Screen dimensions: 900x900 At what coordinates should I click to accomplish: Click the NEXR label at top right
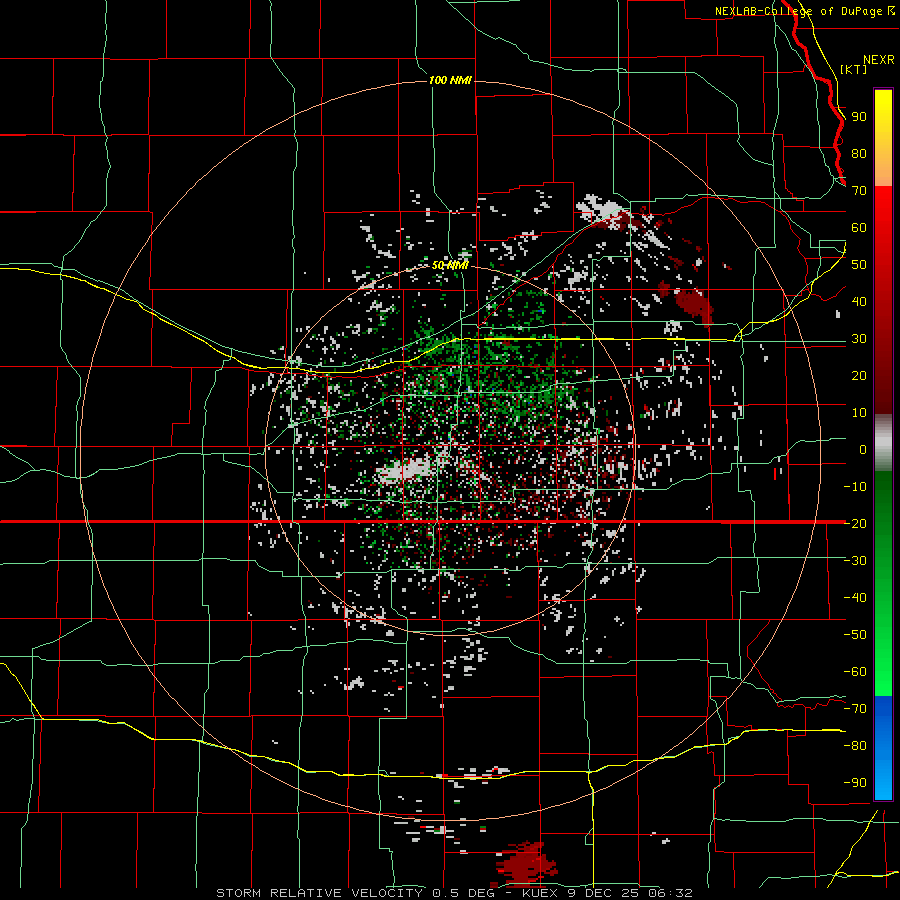pos(879,60)
